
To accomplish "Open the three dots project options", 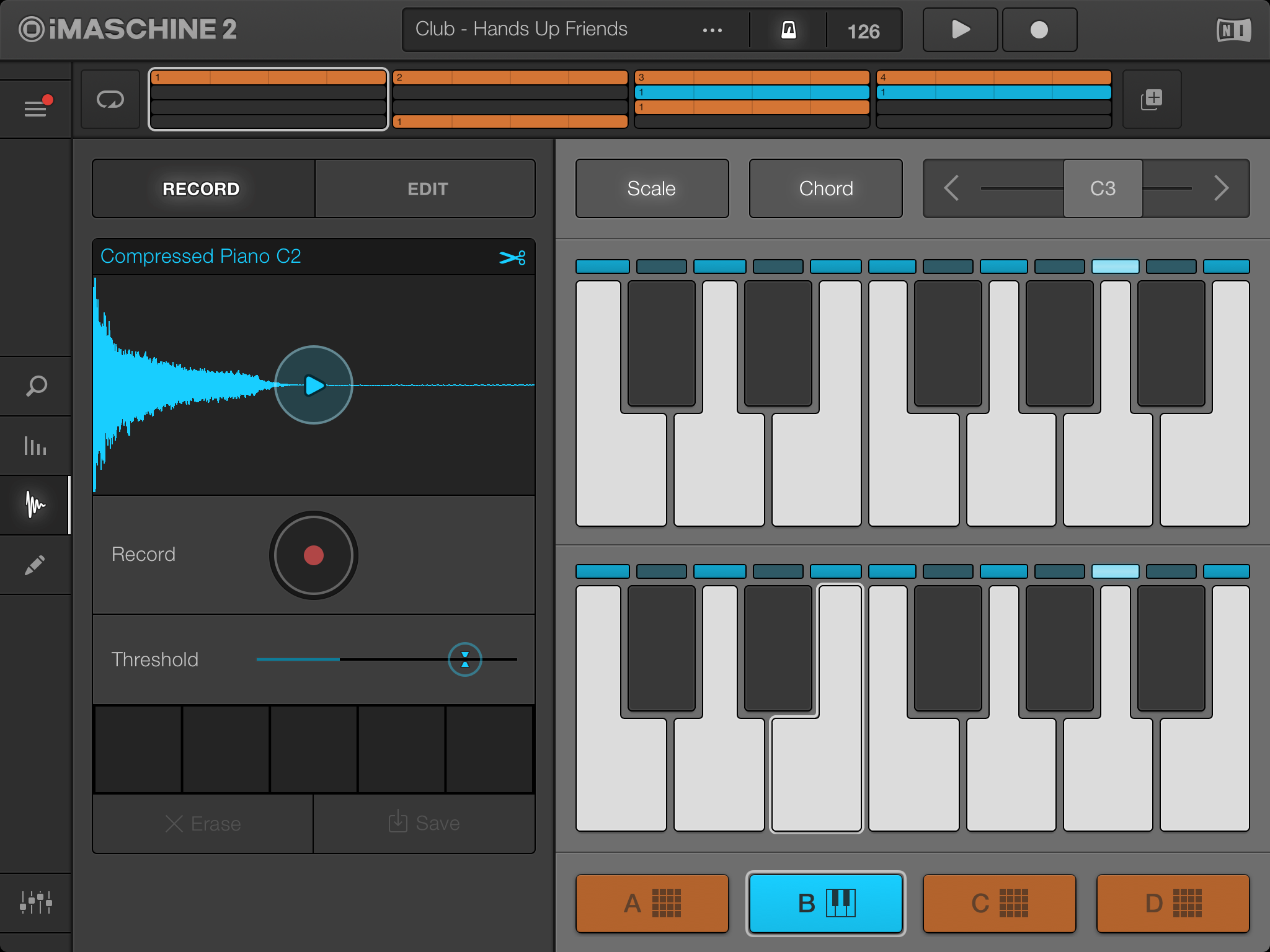I will tap(712, 30).
